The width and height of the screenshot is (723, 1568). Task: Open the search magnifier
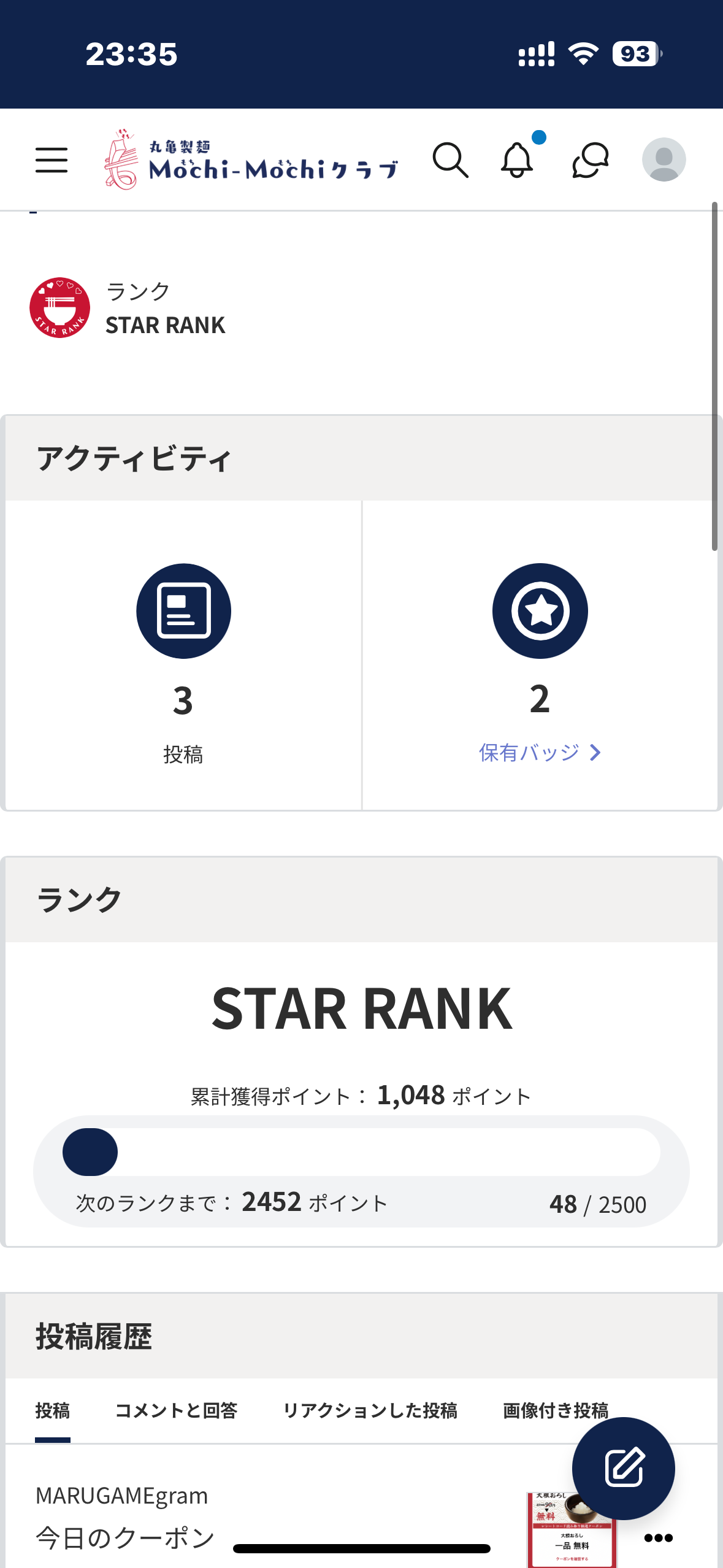coord(451,160)
